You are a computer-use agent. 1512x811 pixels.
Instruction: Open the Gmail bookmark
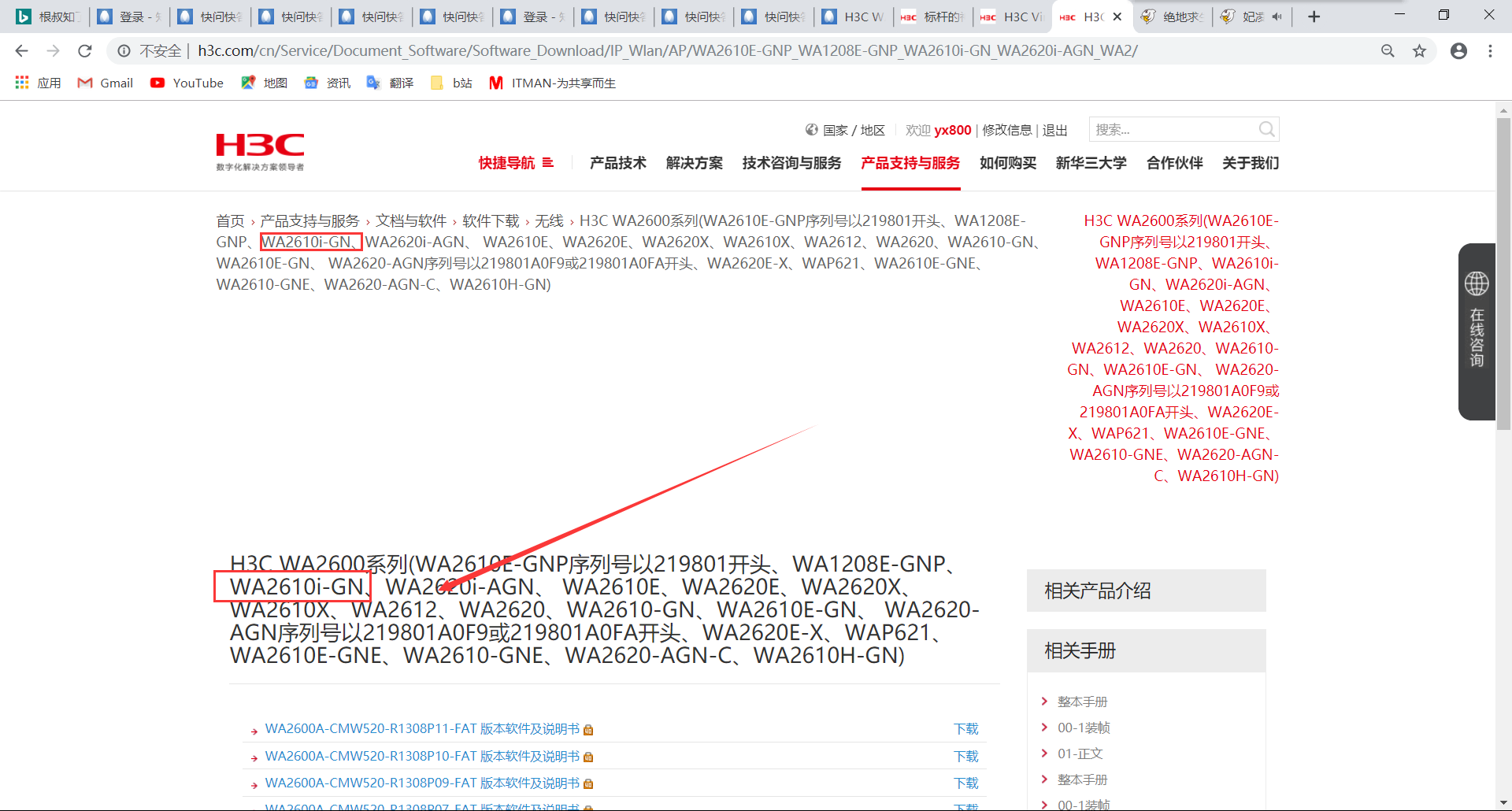pyautogui.click(x=106, y=83)
